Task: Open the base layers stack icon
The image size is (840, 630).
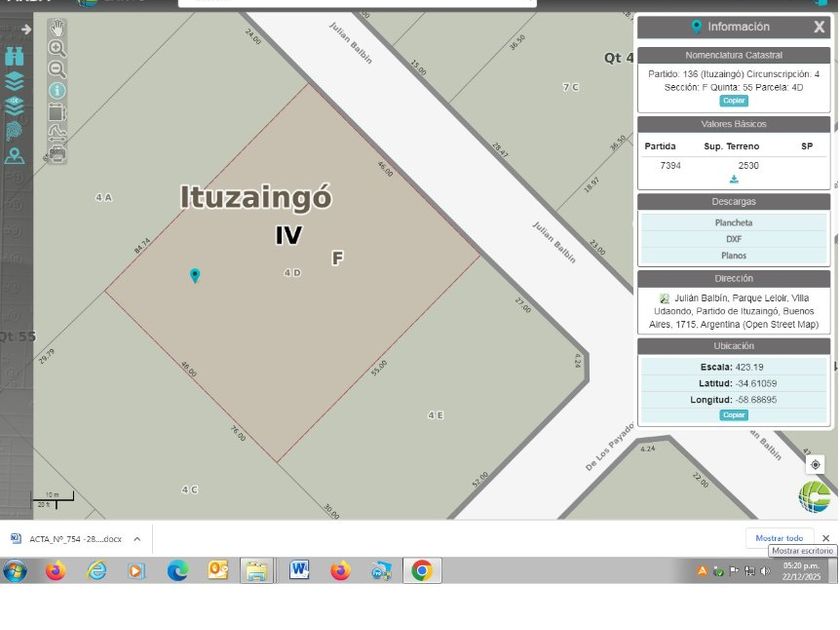Action: coord(14,106)
